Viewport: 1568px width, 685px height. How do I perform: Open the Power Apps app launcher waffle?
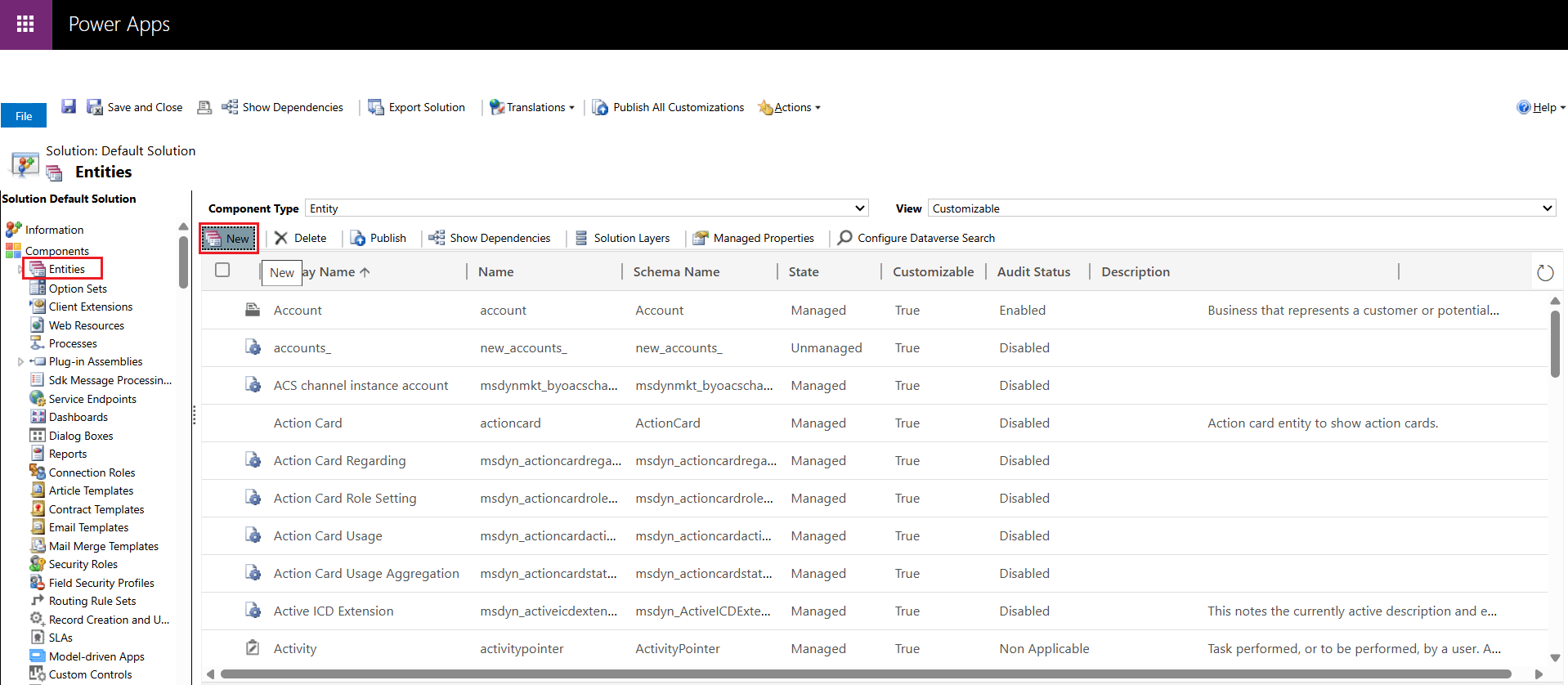pos(25,25)
